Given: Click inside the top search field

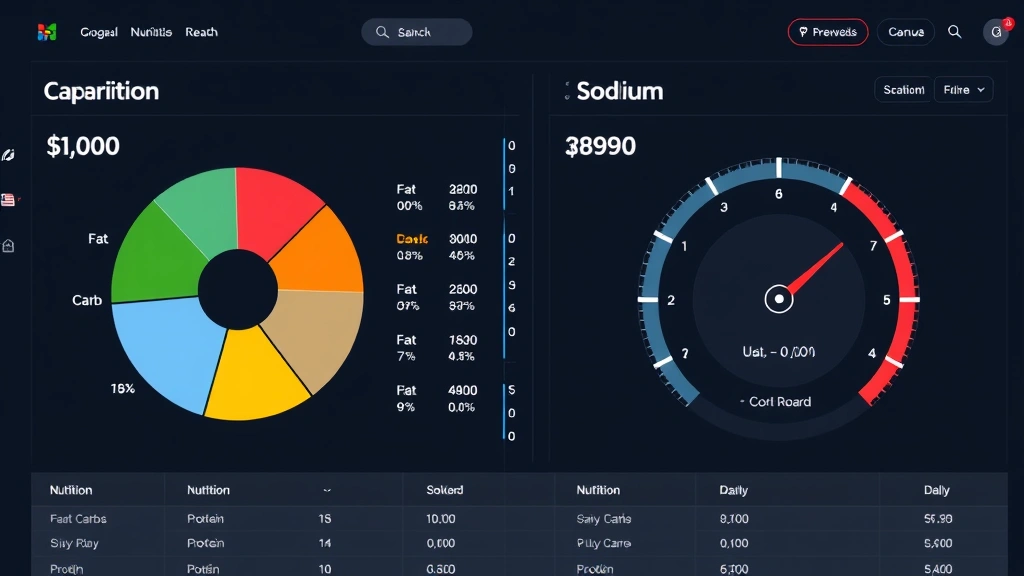Looking at the screenshot, I should coord(425,31).
